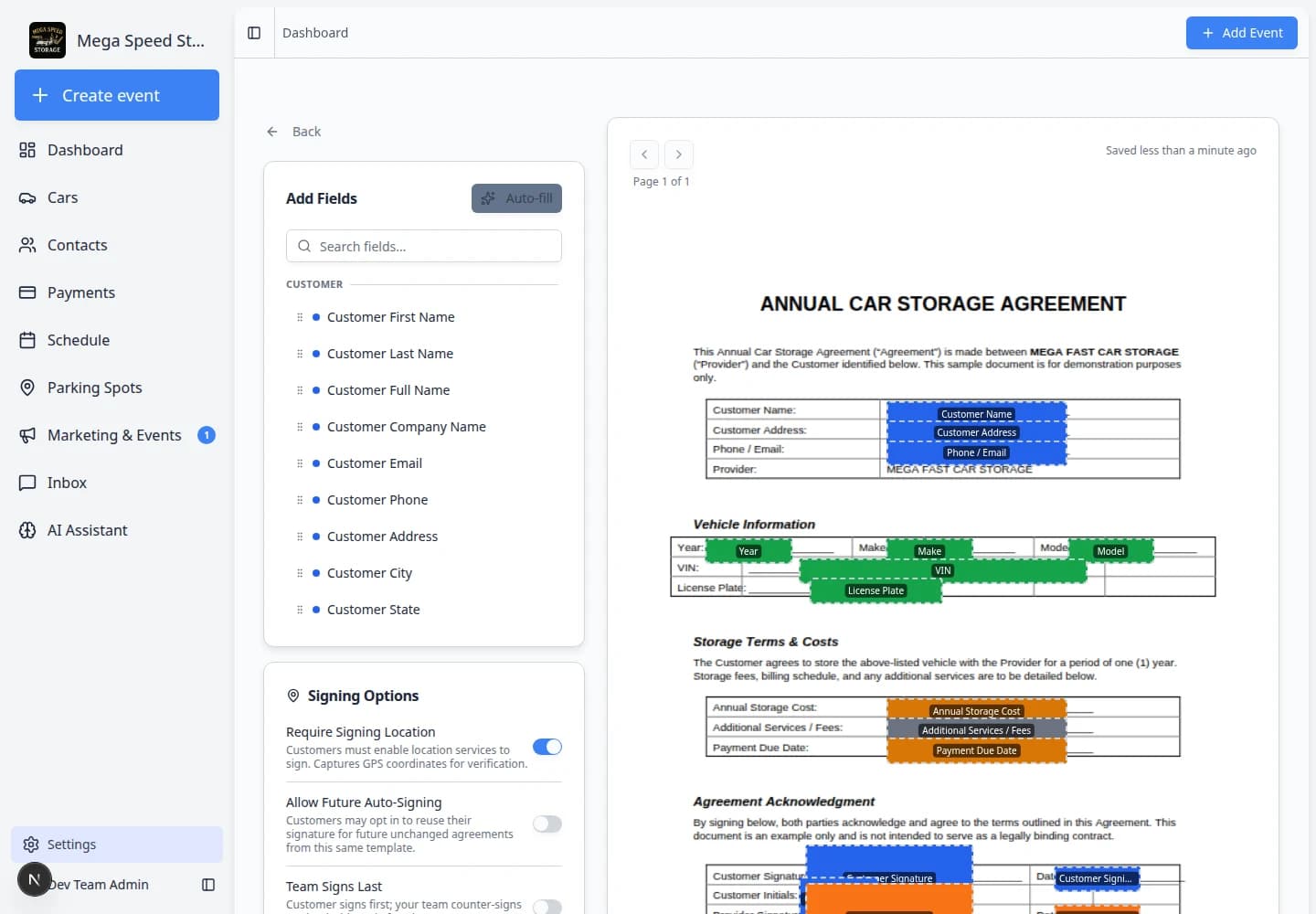Go to previous document page arrow
The height and width of the screenshot is (914, 1316).
644,154
